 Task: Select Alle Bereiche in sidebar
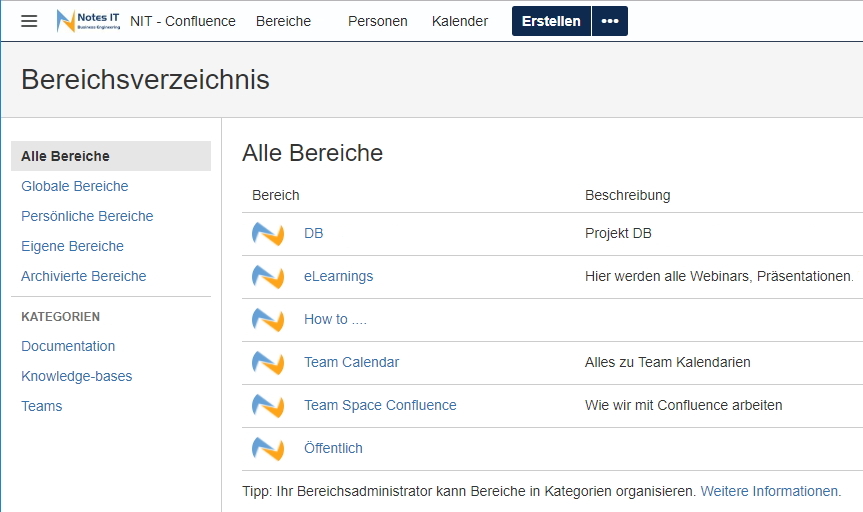(x=111, y=156)
